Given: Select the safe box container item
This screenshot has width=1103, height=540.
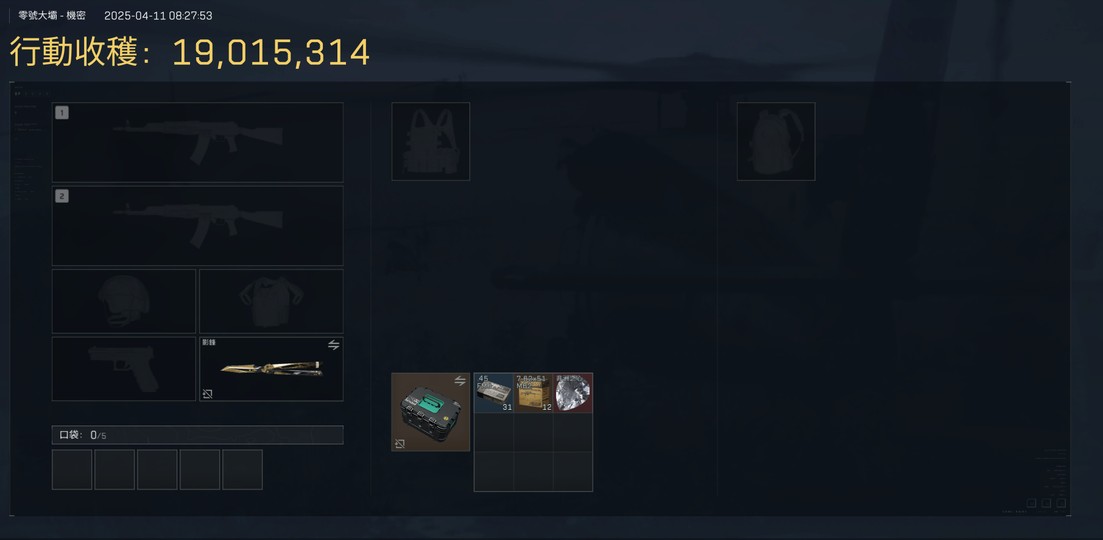Looking at the screenshot, I should click(x=431, y=412).
